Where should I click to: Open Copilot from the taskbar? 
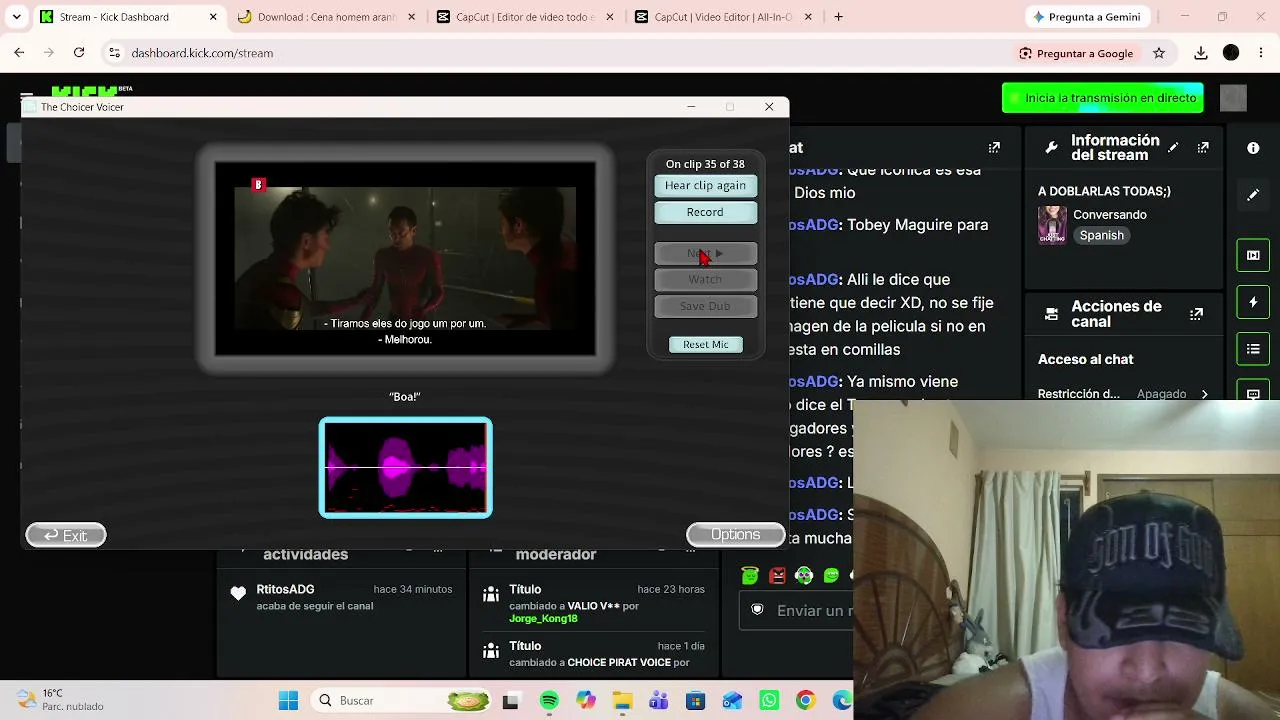(x=585, y=701)
